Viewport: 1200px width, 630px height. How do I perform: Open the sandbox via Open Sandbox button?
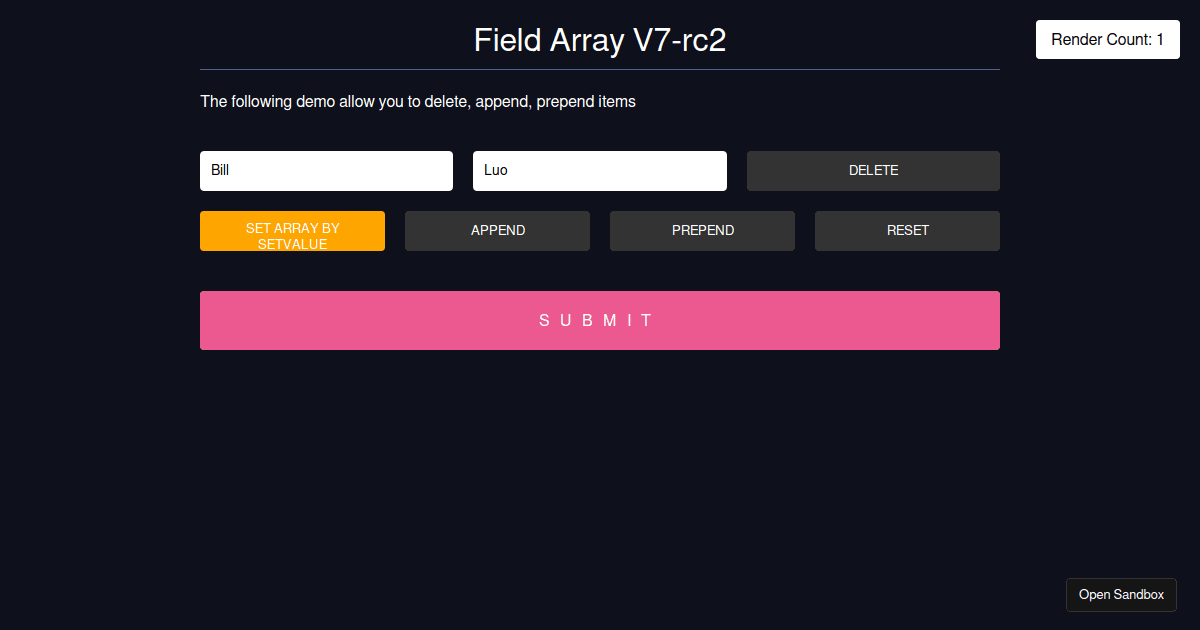pyautogui.click(x=1120, y=594)
